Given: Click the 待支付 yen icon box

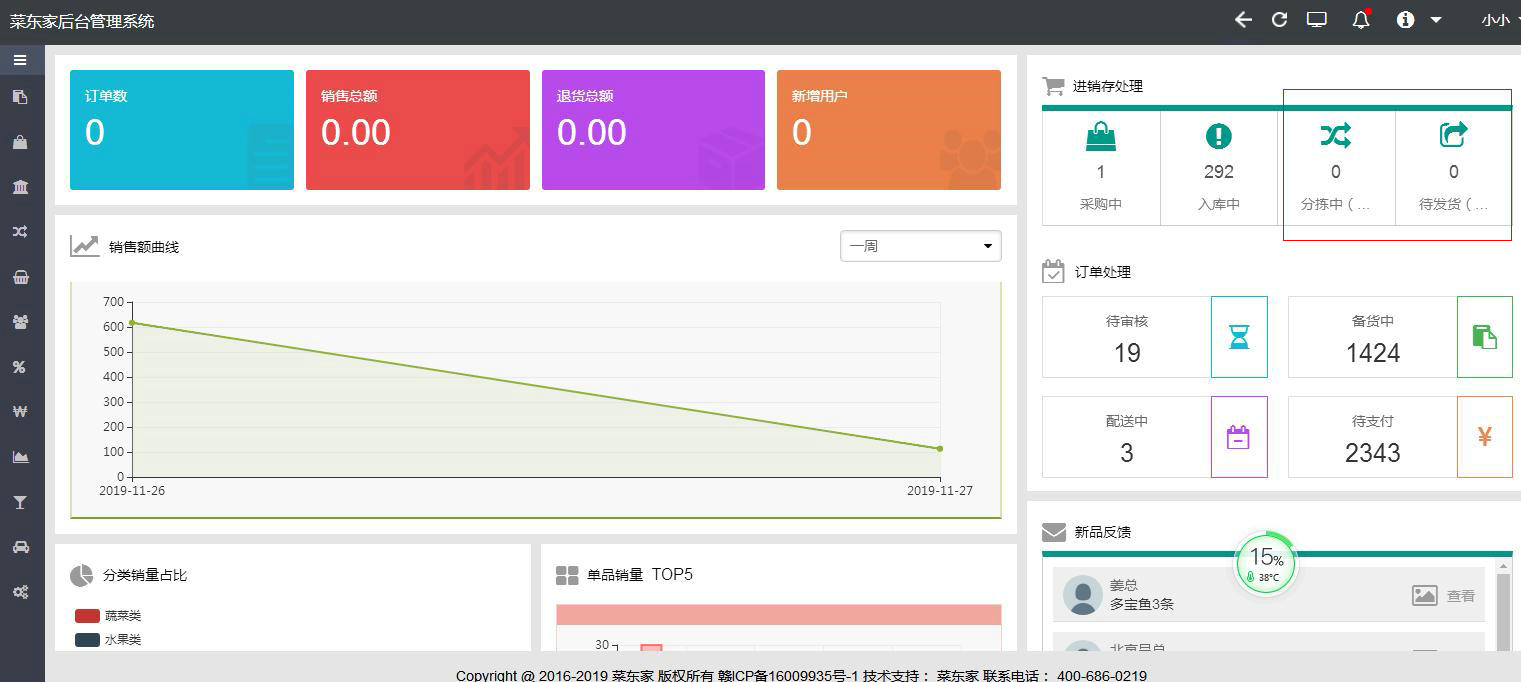Looking at the screenshot, I should [1484, 437].
